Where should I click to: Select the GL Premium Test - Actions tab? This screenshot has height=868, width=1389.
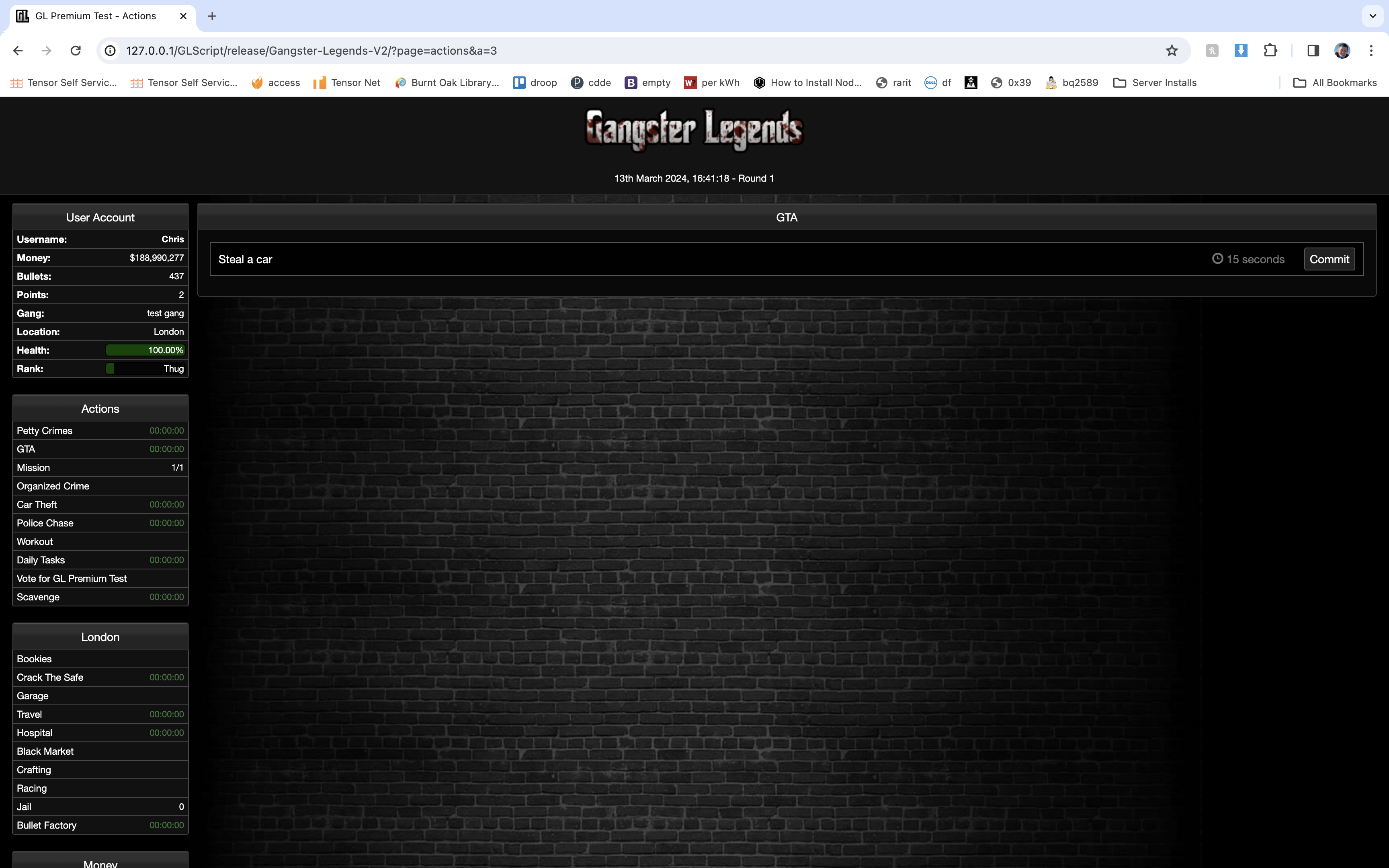point(95,16)
